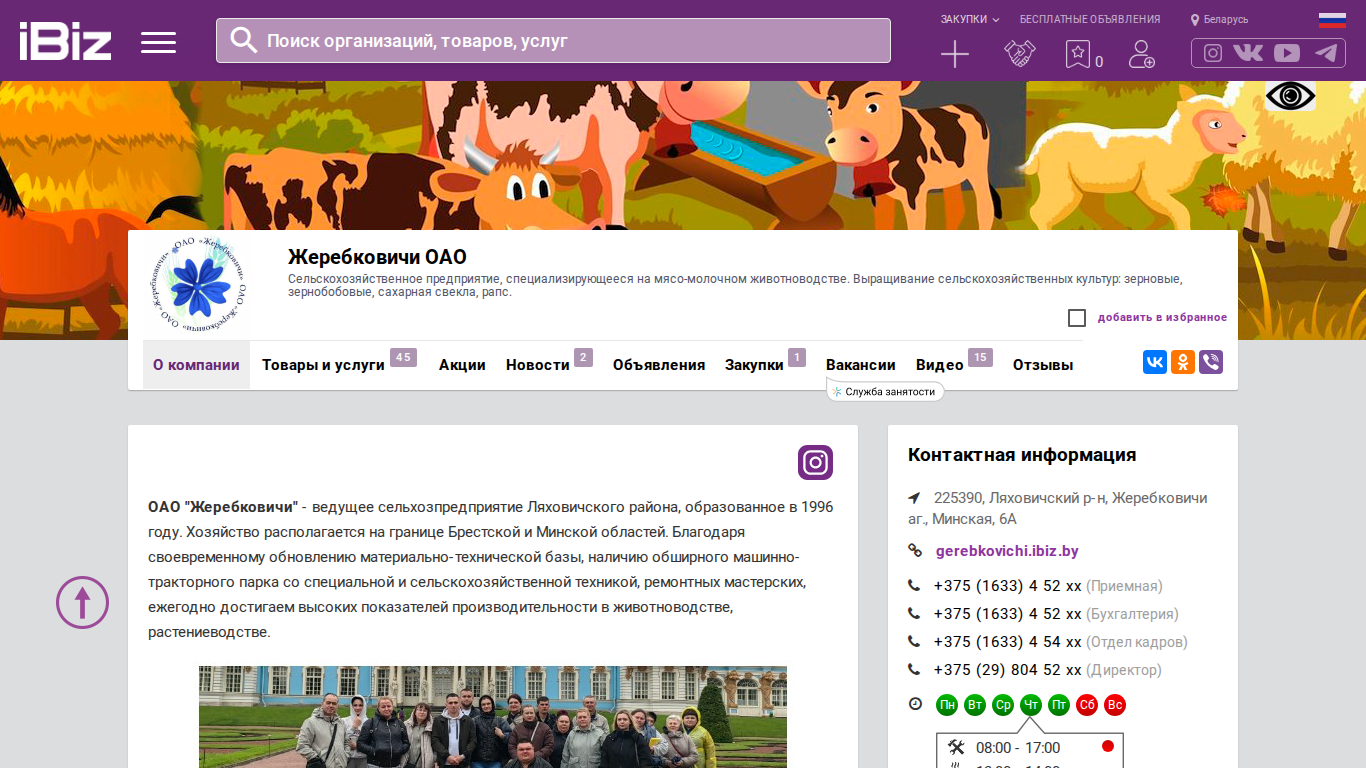The image size is (1366, 768).
Task: Check the 'добавить в избранное' checkbox
Action: tap(1077, 318)
